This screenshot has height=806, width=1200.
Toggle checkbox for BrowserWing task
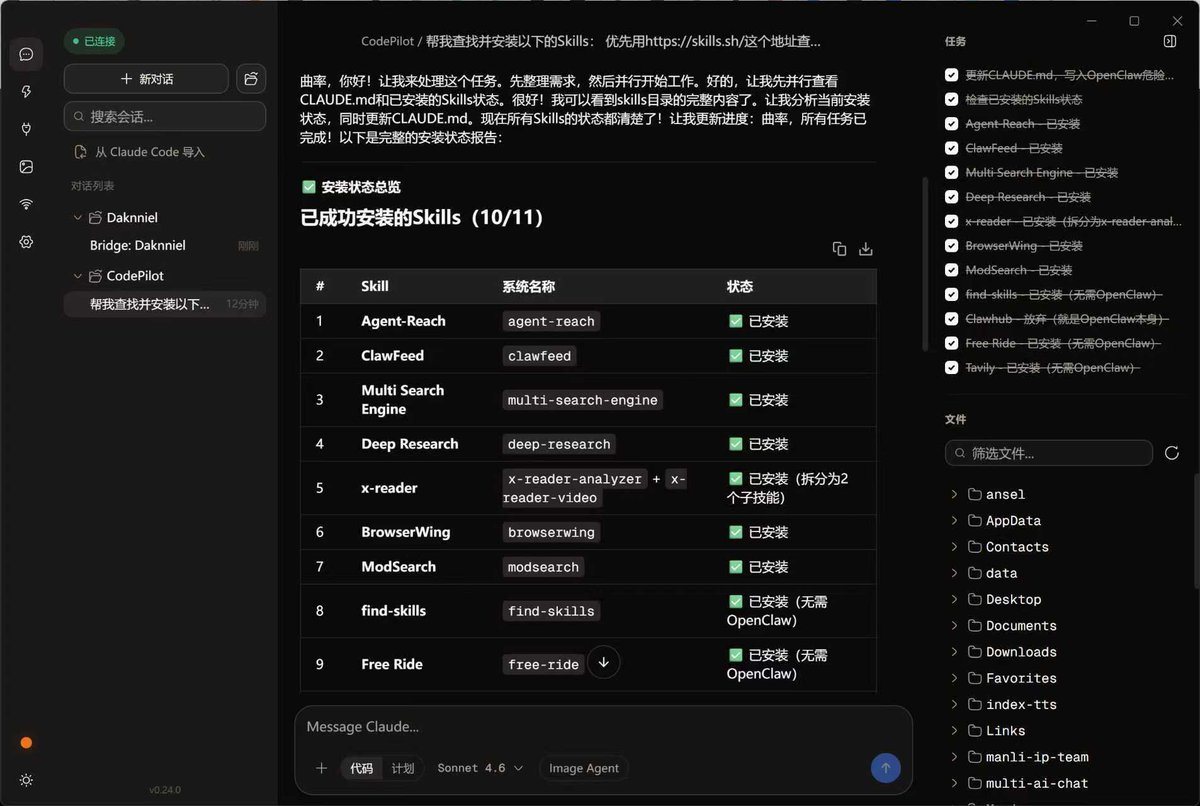(952, 246)
